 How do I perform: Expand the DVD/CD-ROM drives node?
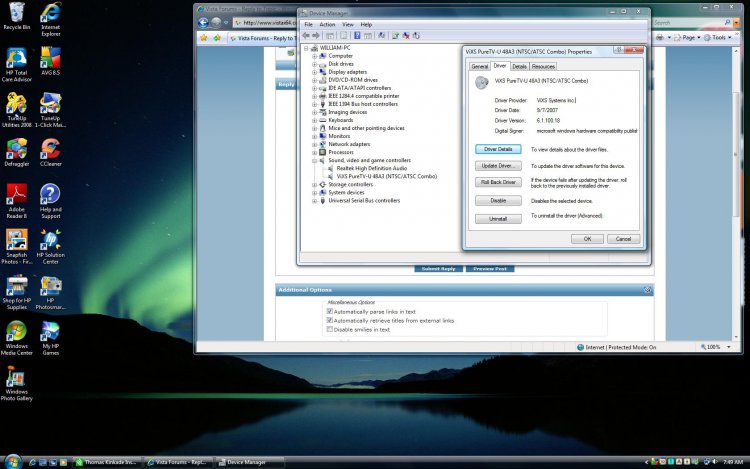(x=314, y=80)
